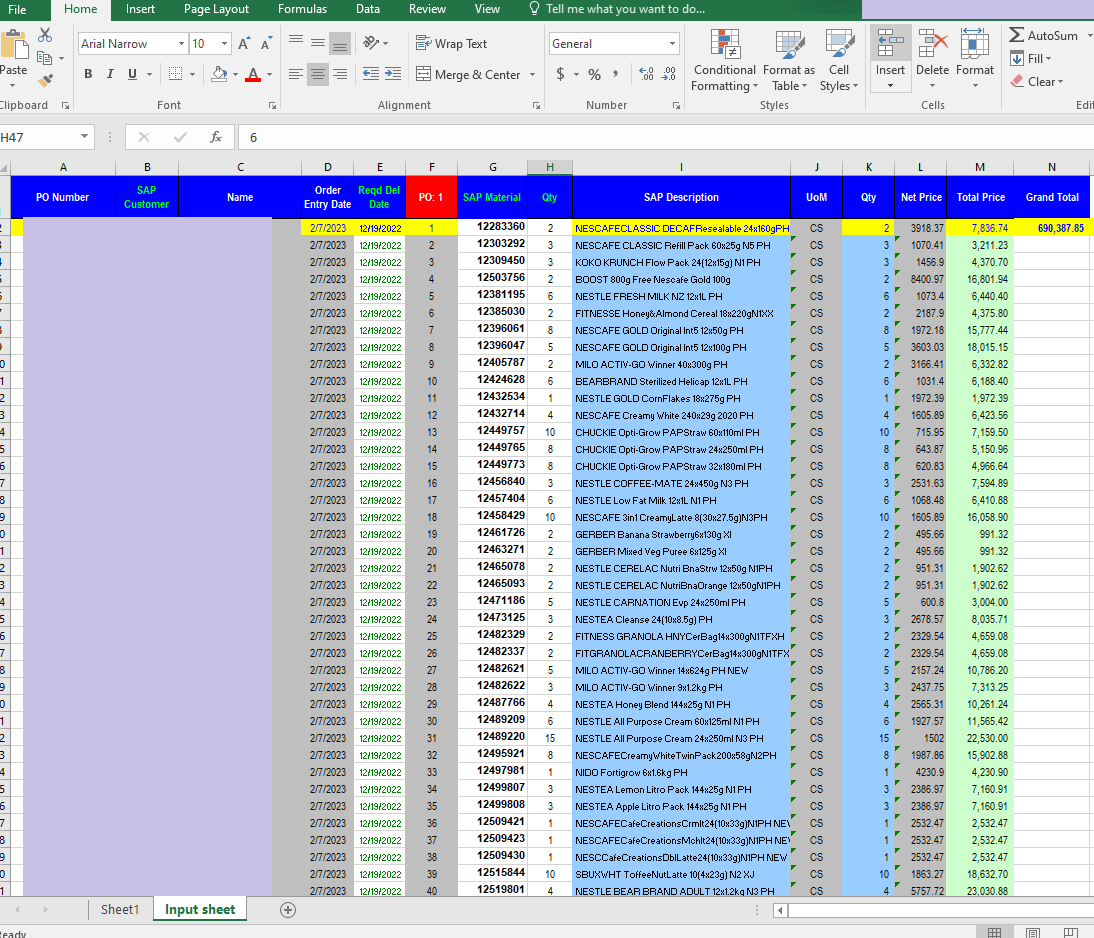
Task: Switch to Insert ribbon tab
Action: pyautogui.click(x=140, y=9)
